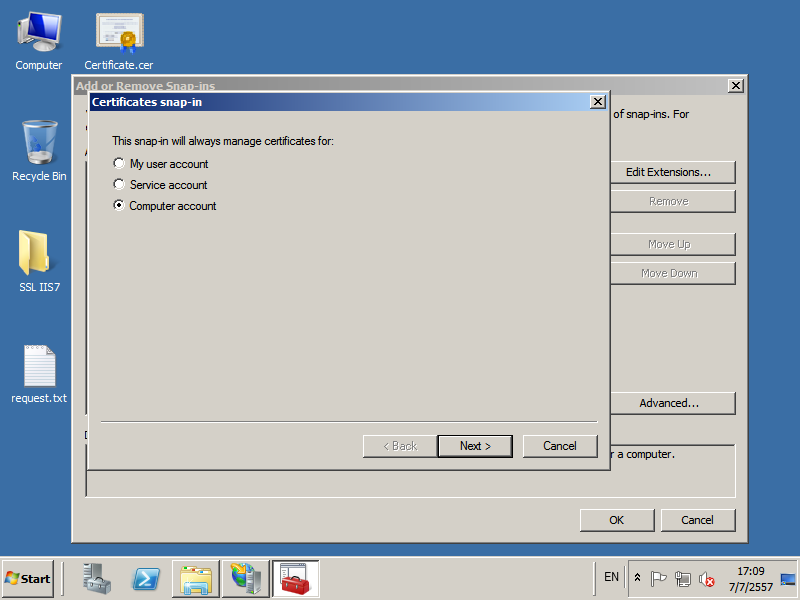800x600 pixels.
Task: Click the taskbar clock and date
Action: point(750,578)
